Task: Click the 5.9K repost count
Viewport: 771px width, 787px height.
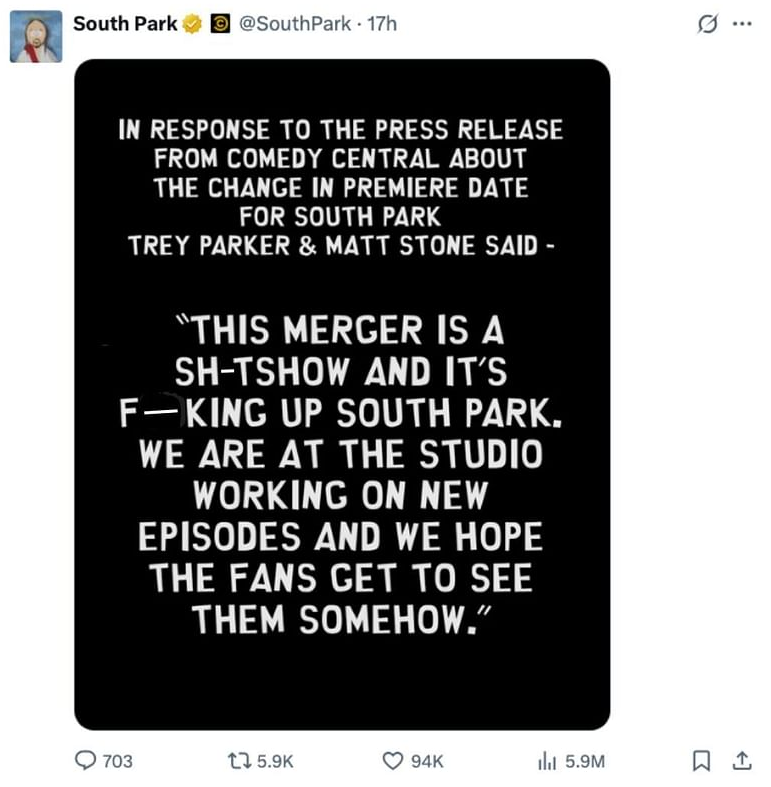Action: point(275,761)
